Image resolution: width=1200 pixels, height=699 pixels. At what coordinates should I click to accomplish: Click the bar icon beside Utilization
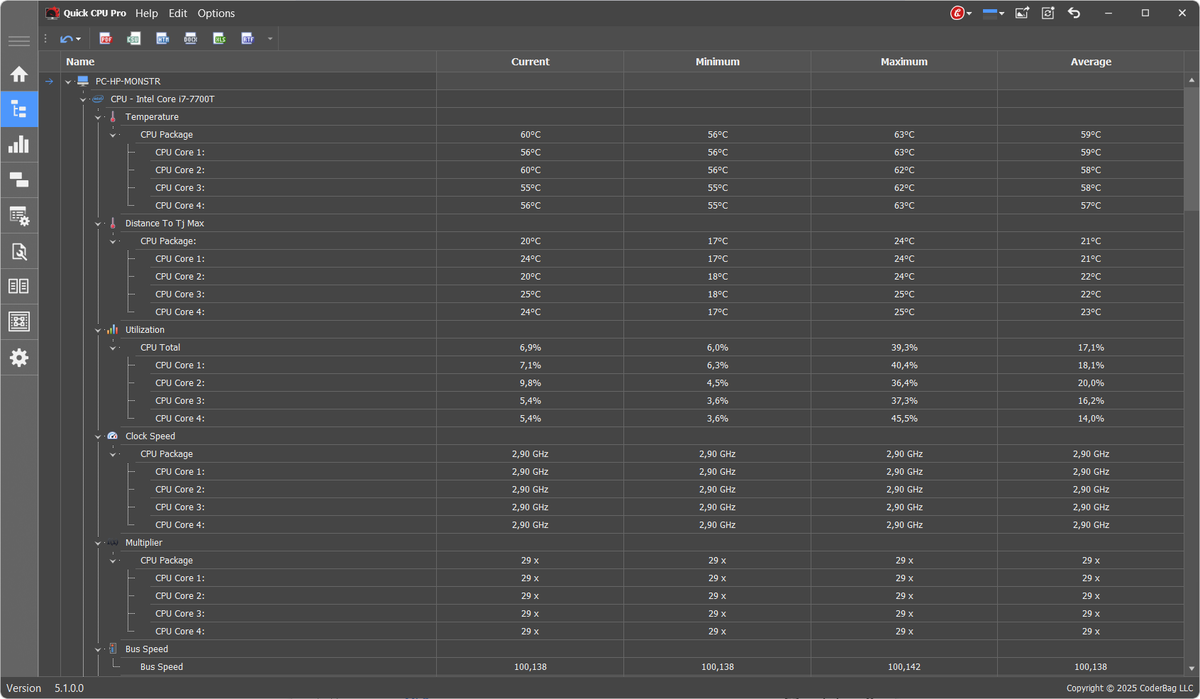[x=113, y=330]
